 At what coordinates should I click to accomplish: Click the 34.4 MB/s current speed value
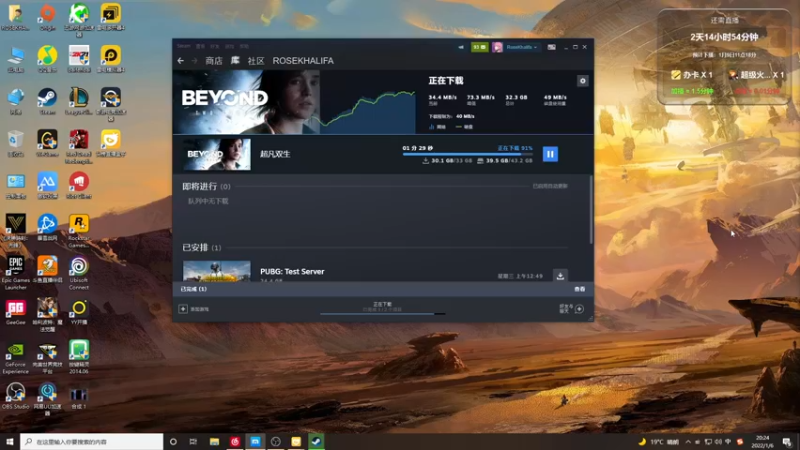[442, 97]
